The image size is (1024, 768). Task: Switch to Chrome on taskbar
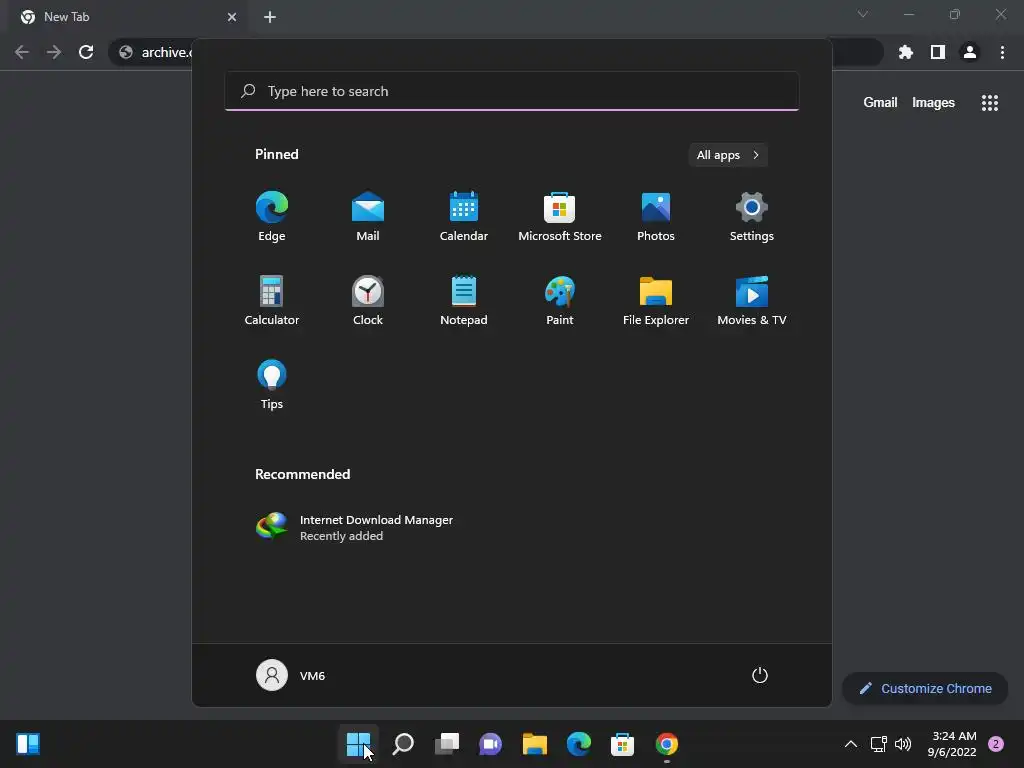(667, 744)
